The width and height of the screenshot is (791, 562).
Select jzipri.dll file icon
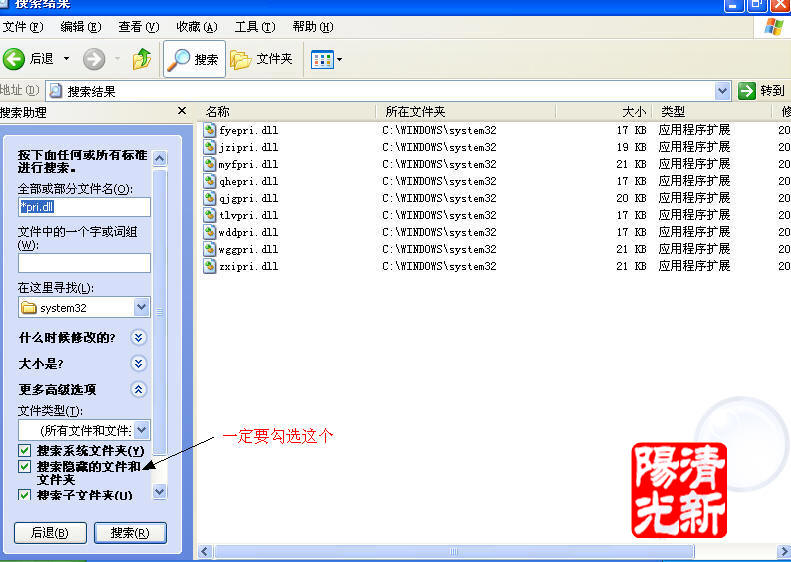pyautogui.click(x=209, y=147)
